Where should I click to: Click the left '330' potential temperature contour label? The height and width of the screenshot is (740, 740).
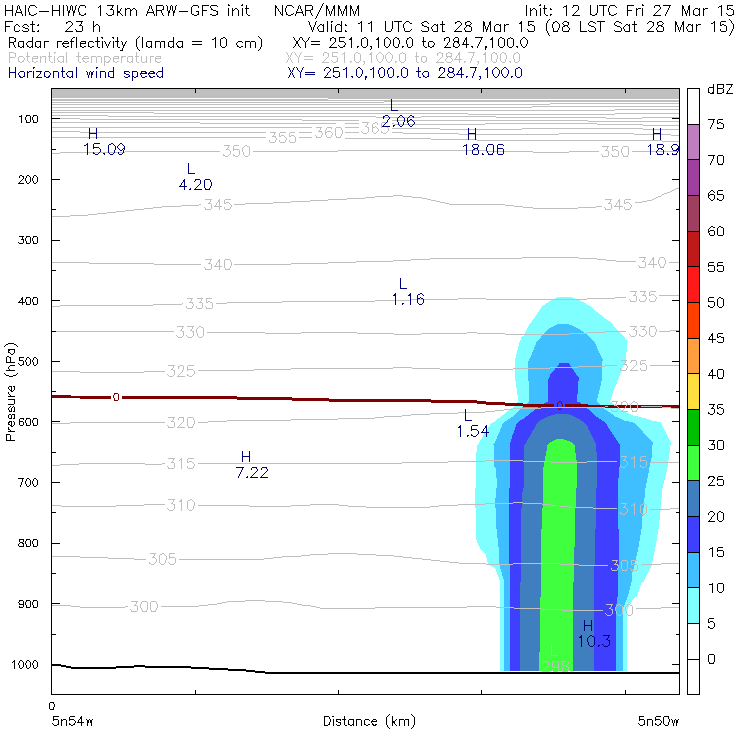click(x=190, y=332)
